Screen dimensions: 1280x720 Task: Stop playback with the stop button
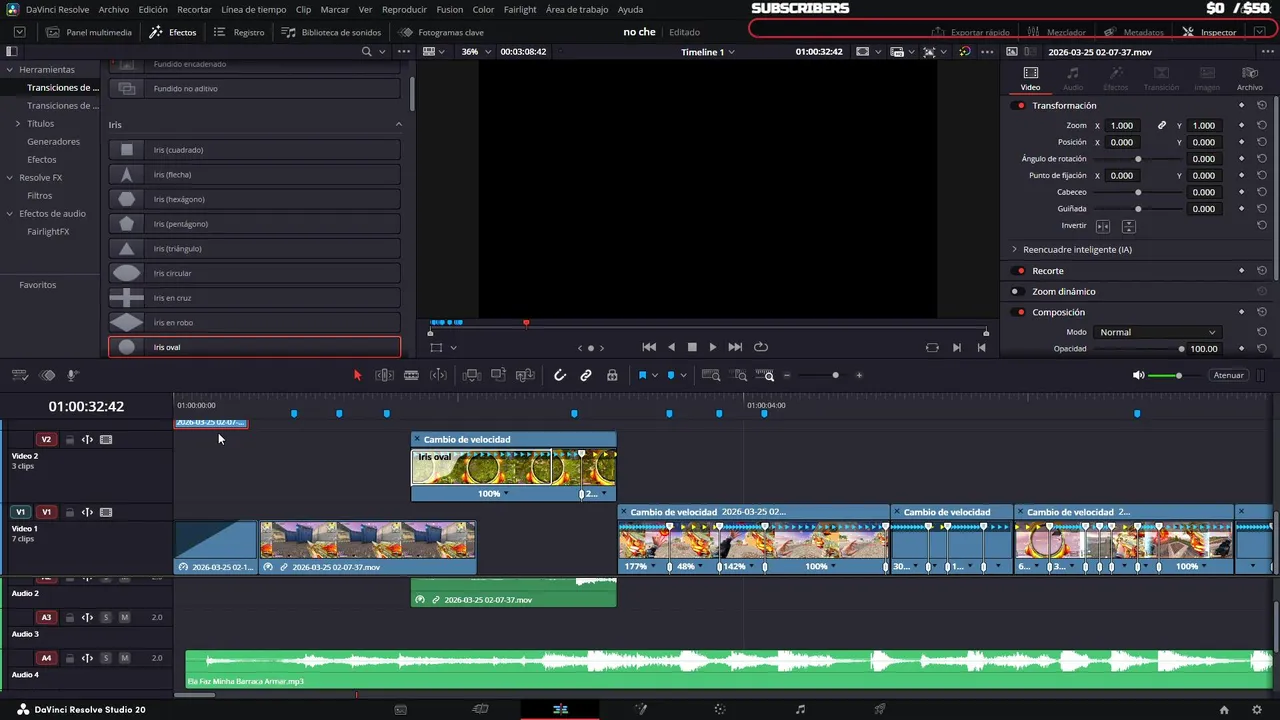point(692,347)
